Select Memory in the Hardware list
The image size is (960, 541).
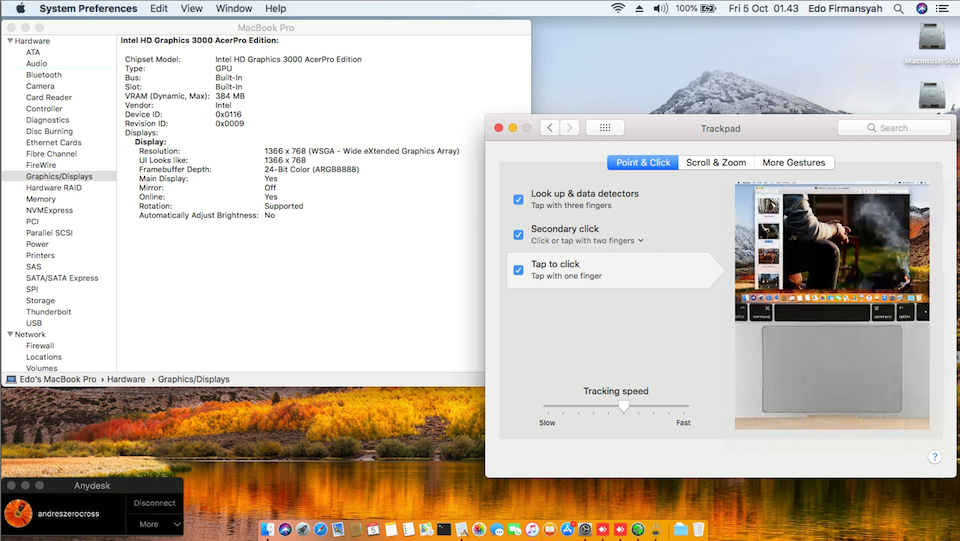coord(41,199)
